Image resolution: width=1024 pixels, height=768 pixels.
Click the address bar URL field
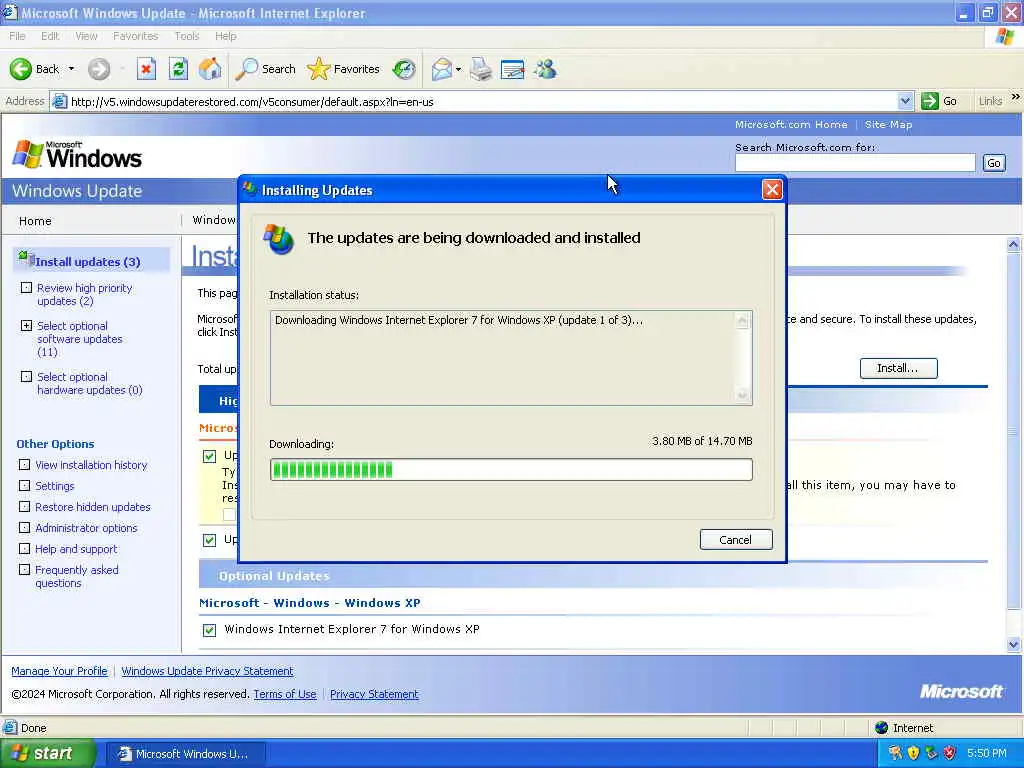point(482,101)
